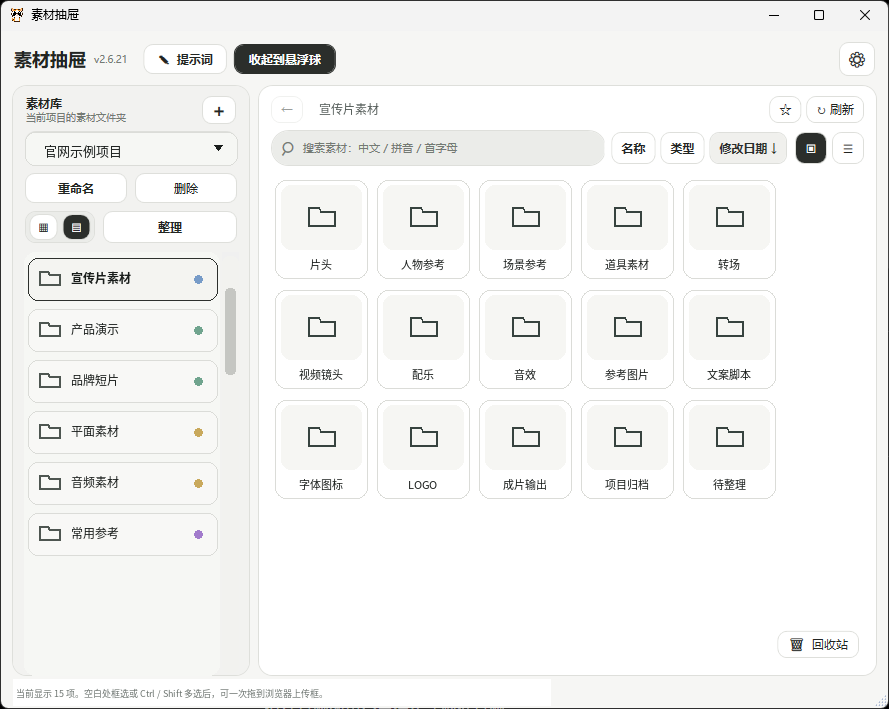Click the gold color dot on 平面素材
Image resolution: width=889 pixels, height=709 pixels.
[198, 432]
